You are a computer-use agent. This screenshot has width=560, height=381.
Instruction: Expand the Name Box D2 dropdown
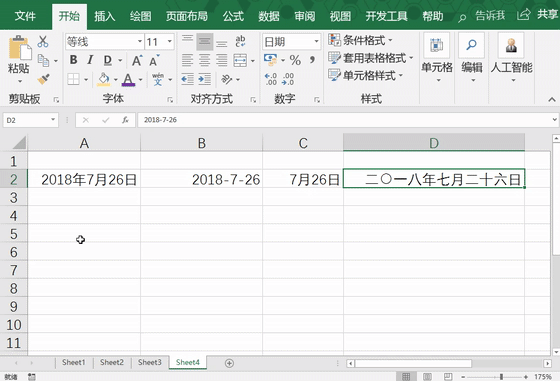point(53,120)
